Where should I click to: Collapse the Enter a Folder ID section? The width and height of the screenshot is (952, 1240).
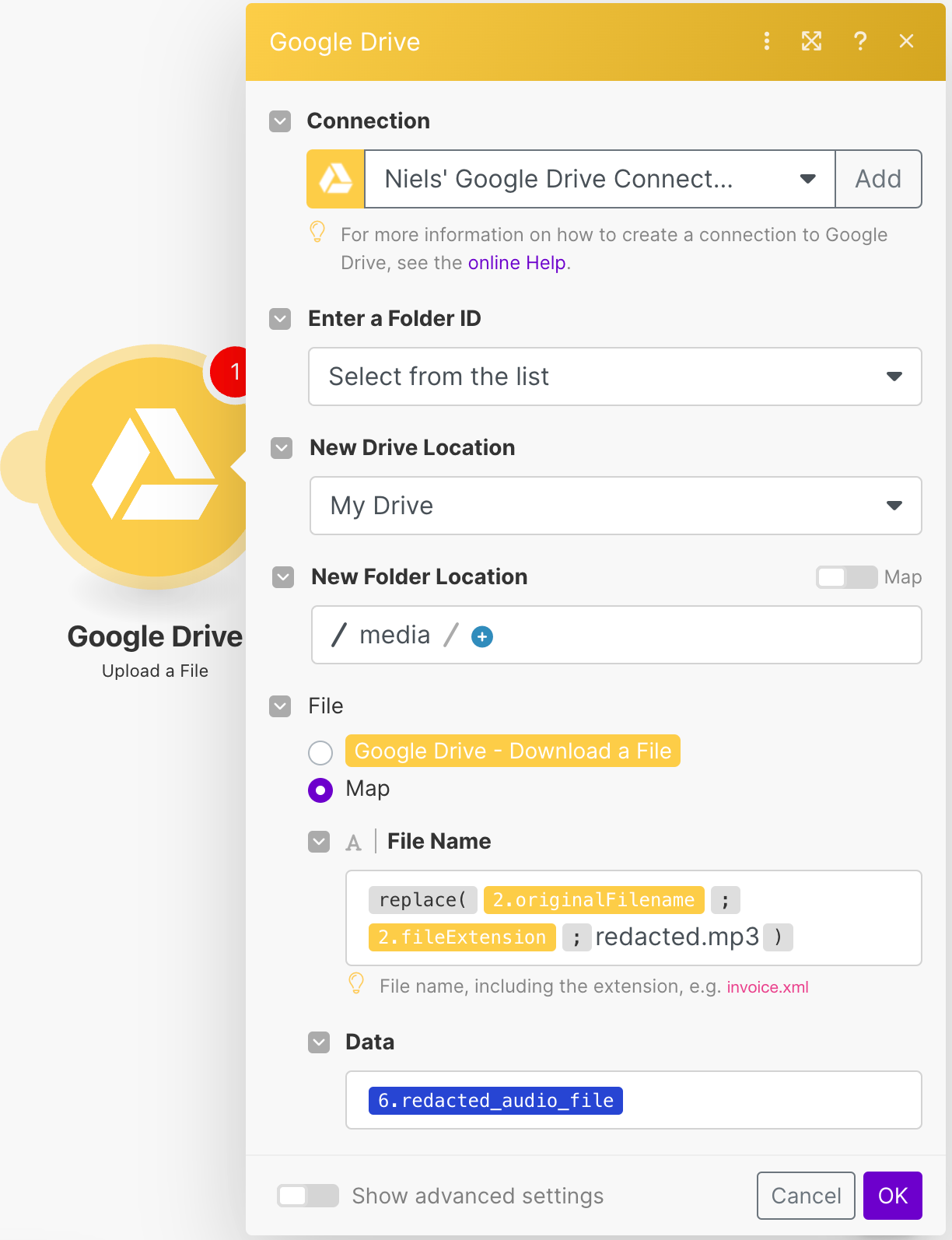(280, 319)
